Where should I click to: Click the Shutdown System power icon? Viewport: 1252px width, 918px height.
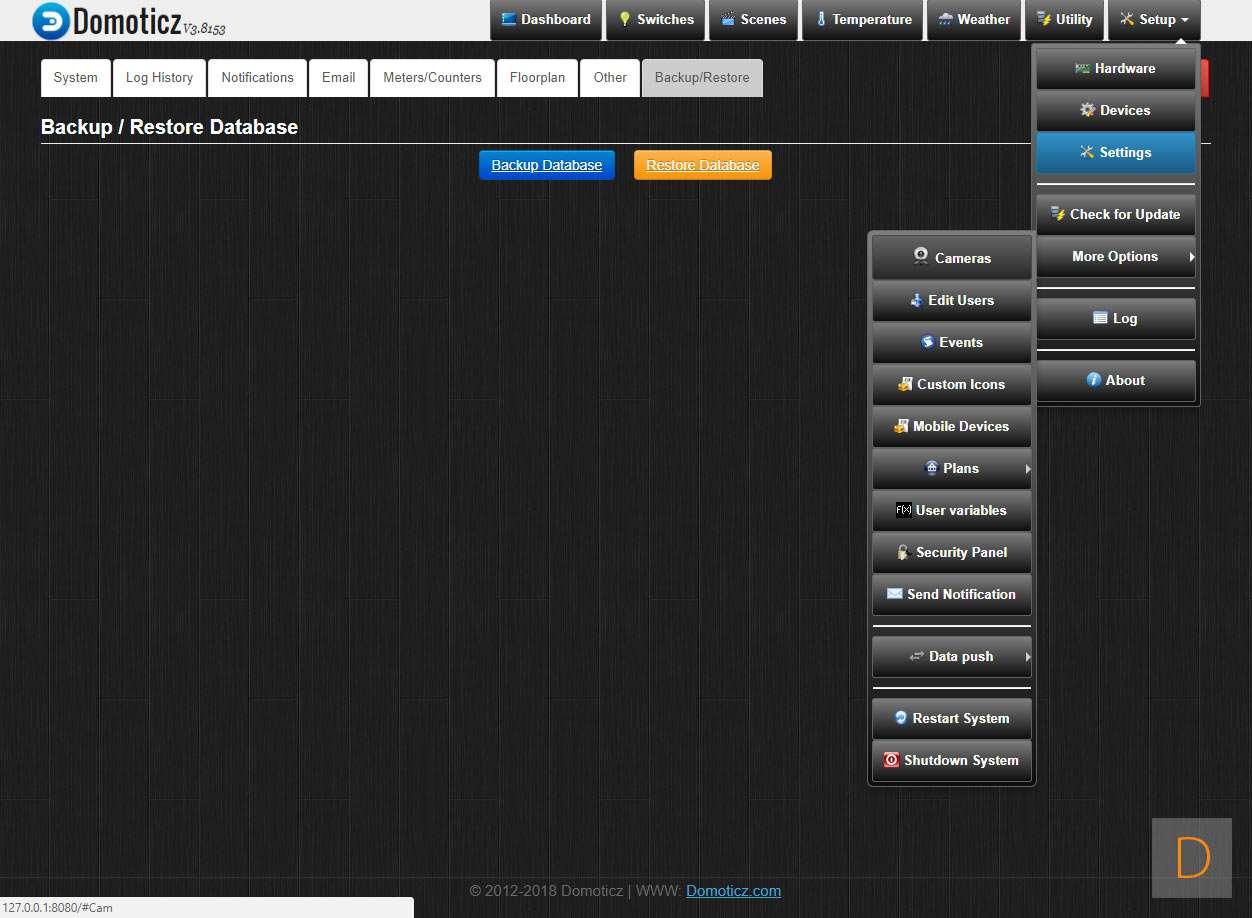pos(891,760)
